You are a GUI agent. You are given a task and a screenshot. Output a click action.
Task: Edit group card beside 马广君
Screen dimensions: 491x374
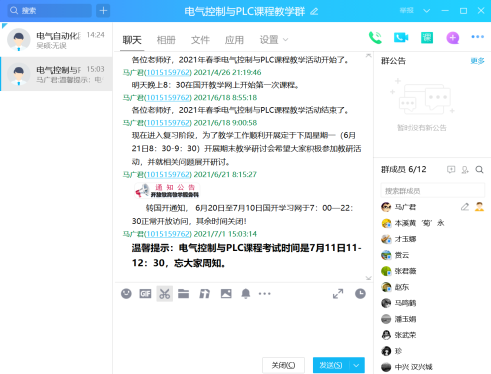point(465,207)
